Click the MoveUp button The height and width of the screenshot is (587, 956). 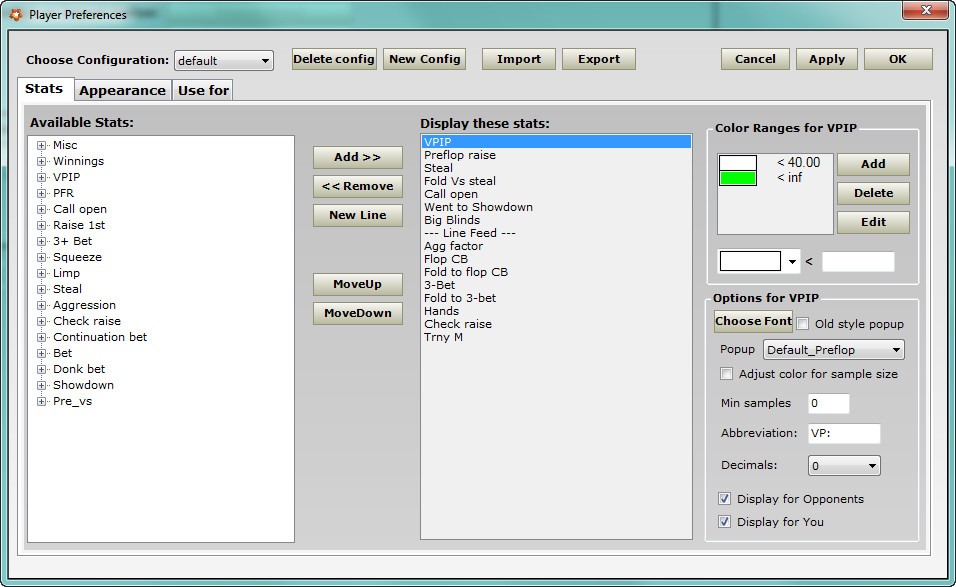point(358,284)
